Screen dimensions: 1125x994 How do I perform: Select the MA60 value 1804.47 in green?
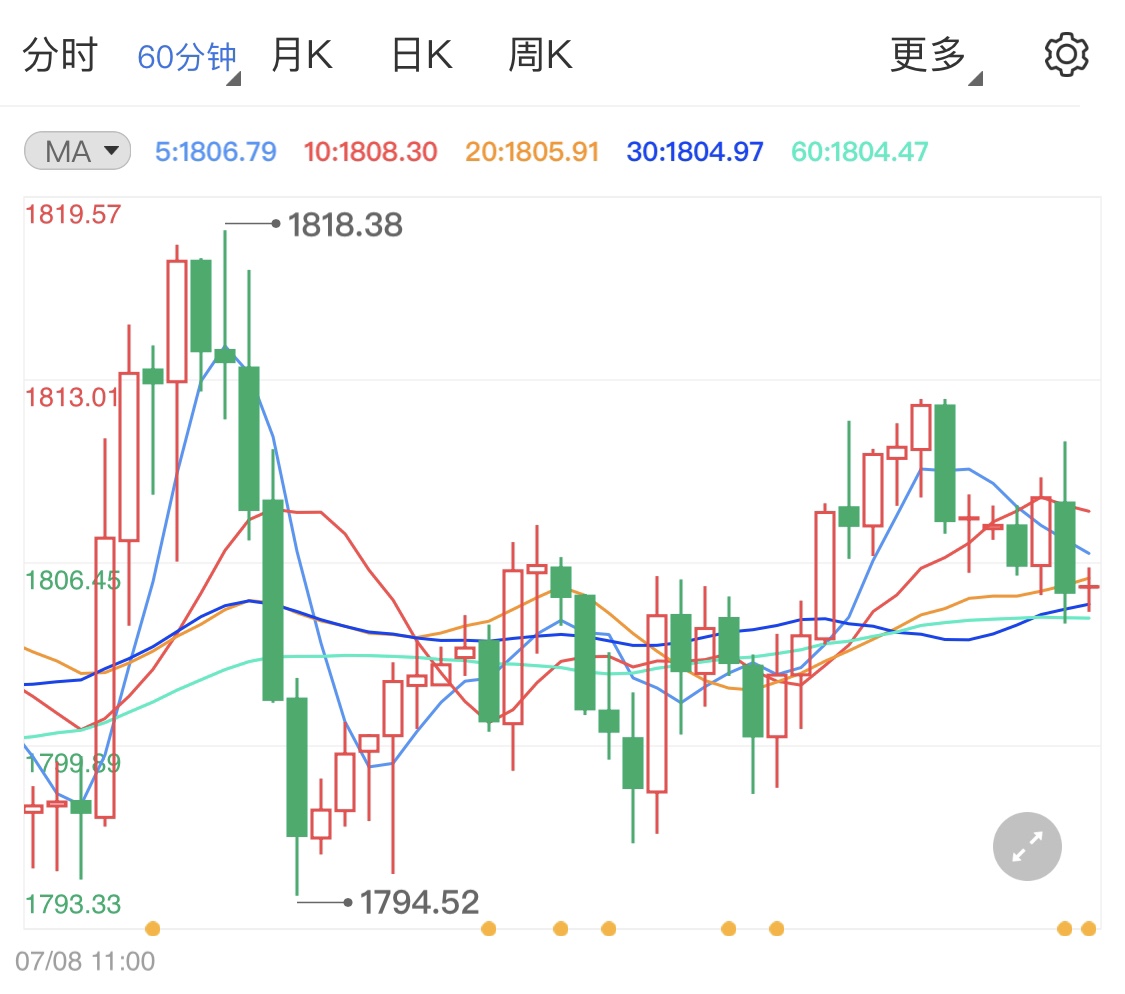(858, 151)
